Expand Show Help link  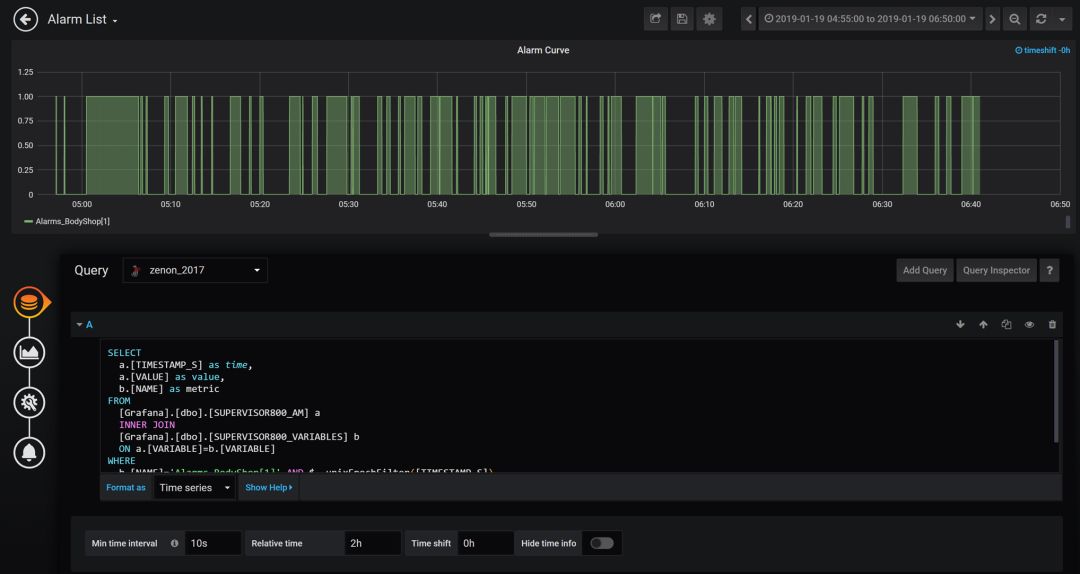pos(269,488)
